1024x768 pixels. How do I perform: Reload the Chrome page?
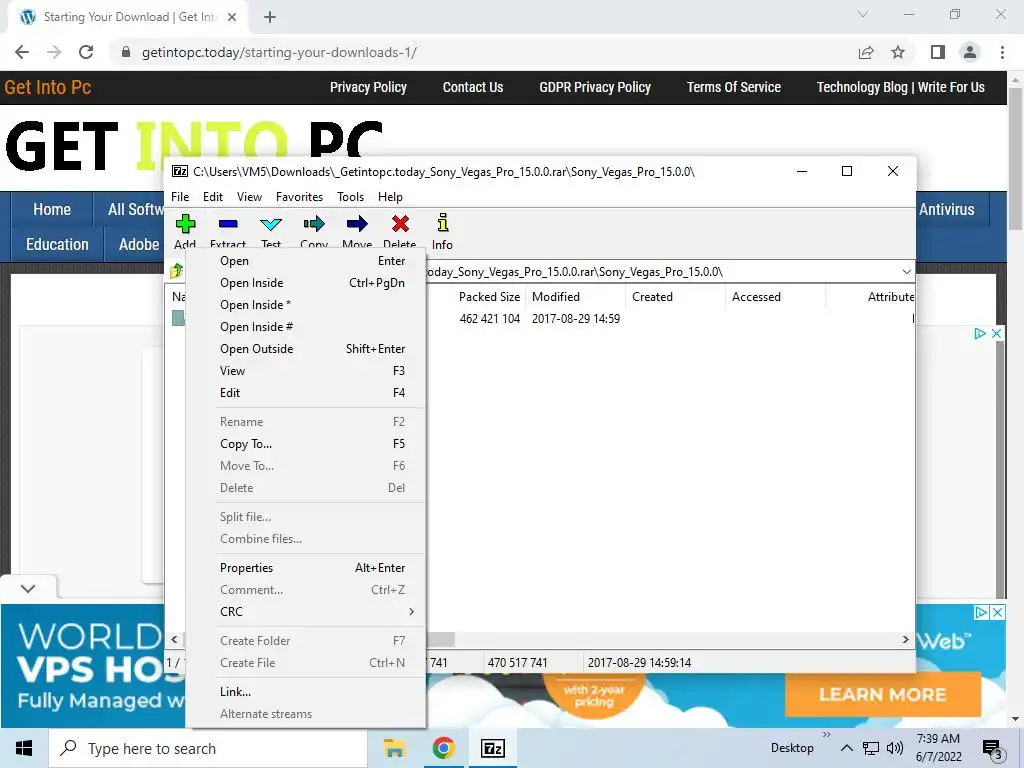(86, 52)
